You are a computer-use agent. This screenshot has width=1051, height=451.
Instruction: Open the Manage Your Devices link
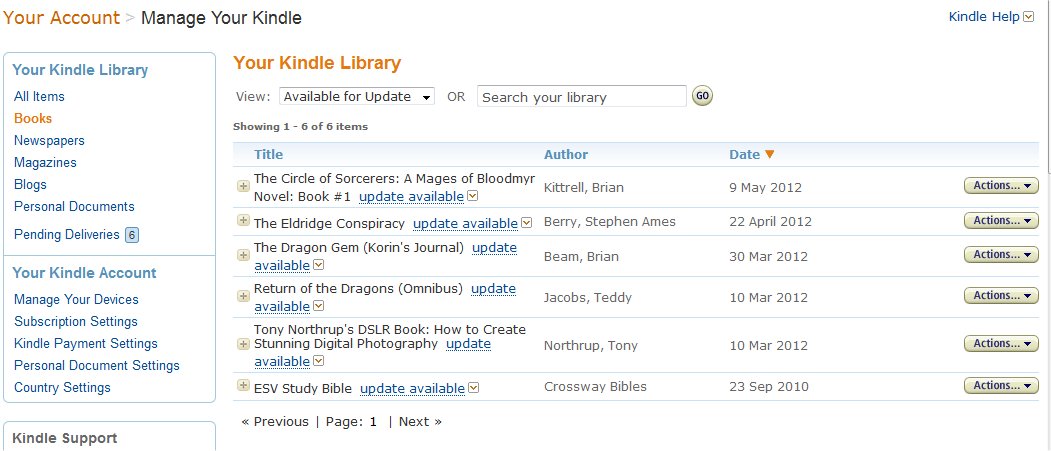pos(76,300)
